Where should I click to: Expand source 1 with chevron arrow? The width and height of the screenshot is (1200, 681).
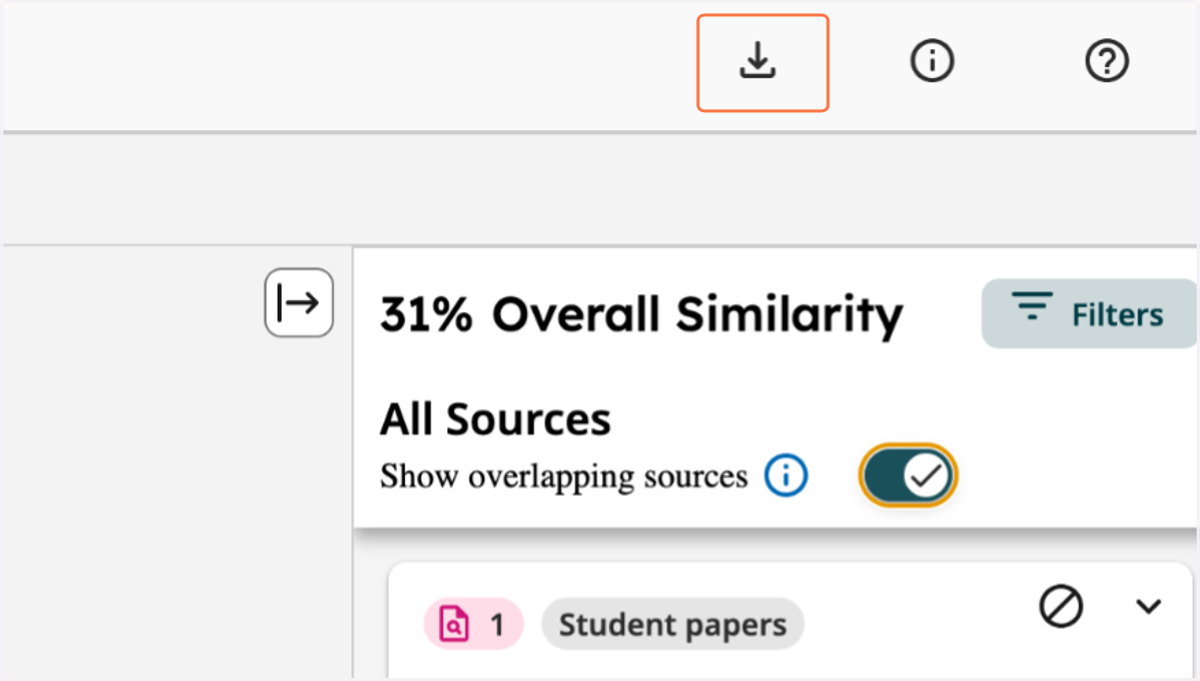click(x=1150, y=606)
